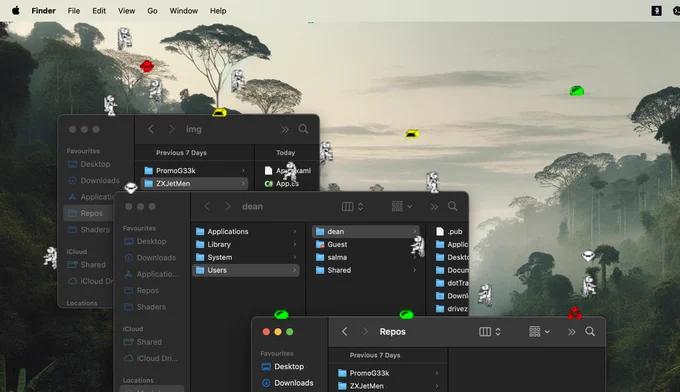
Task: Open the Finder menu in the menu bar
Action: click(x=43, y=11)
